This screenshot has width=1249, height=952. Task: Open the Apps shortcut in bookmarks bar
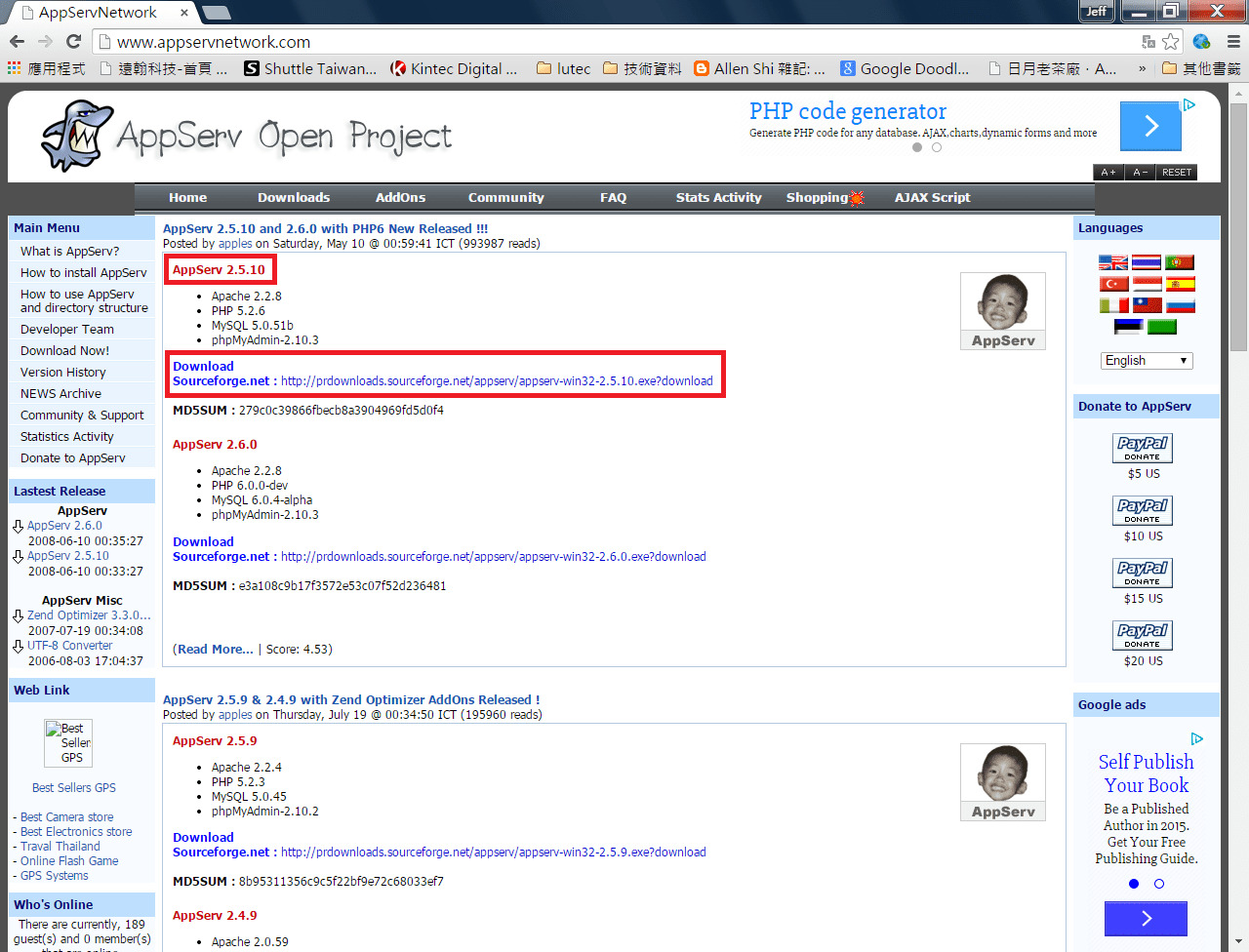(46, 68)
